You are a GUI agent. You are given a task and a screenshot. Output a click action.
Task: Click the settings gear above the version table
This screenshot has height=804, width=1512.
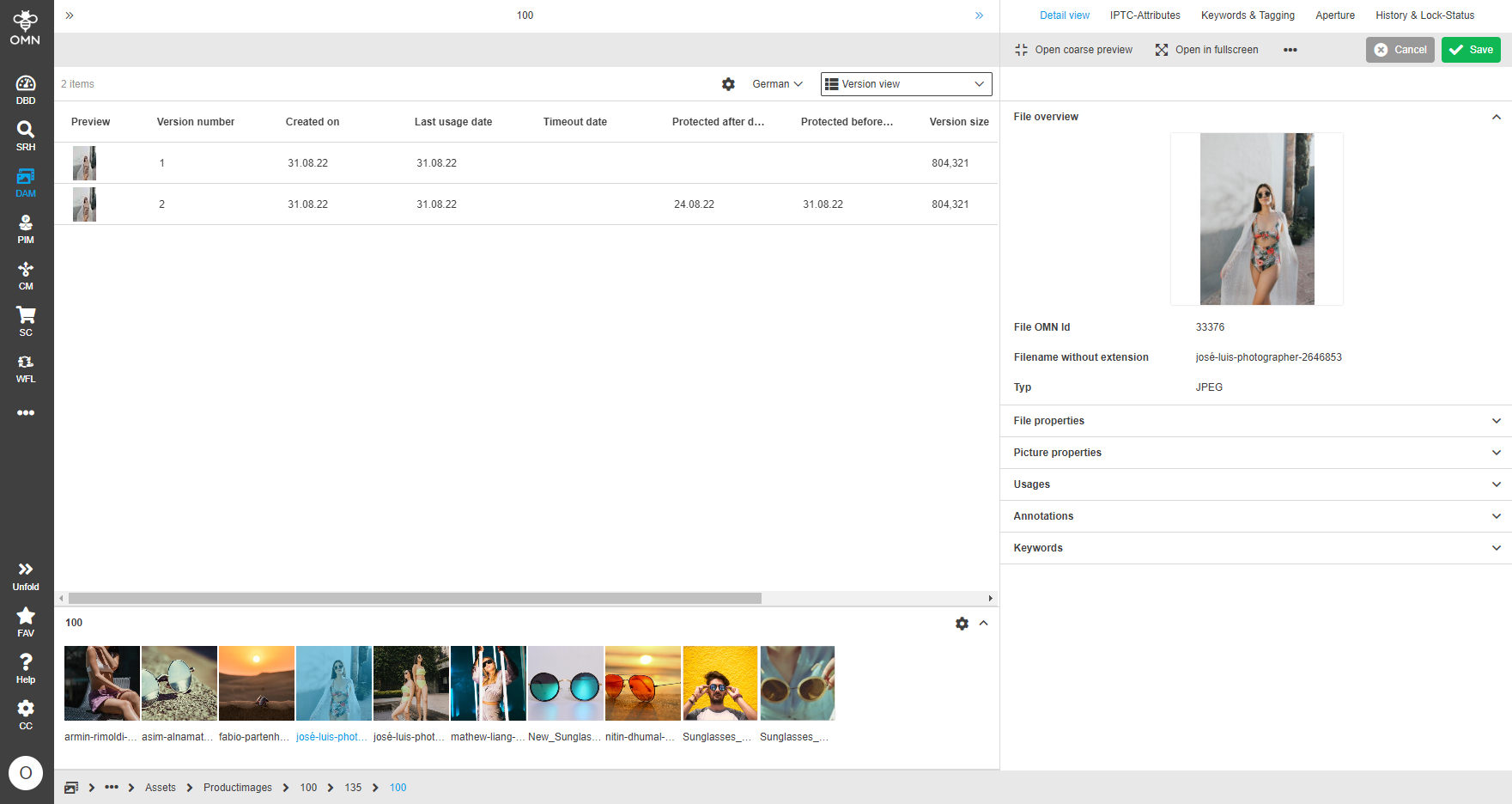(x=728, y=83)
